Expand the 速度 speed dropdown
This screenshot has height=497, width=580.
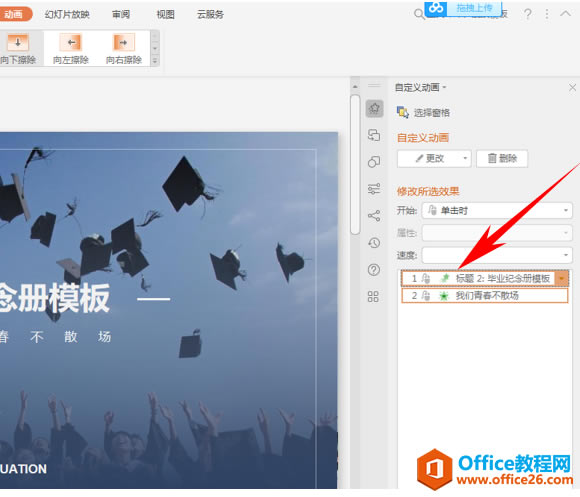coord(497,255)
